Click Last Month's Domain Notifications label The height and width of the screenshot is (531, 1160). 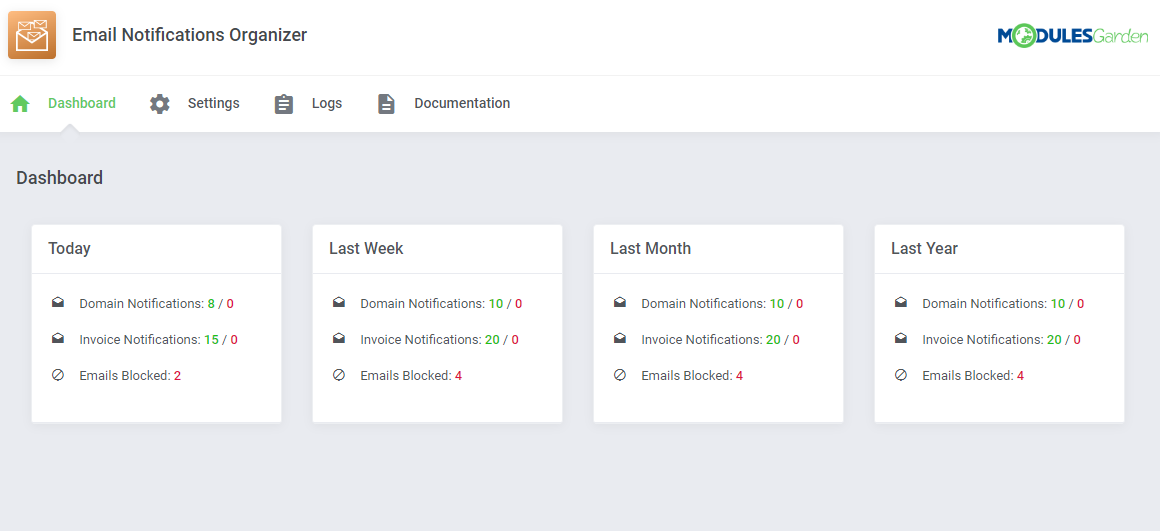point(704,303)
